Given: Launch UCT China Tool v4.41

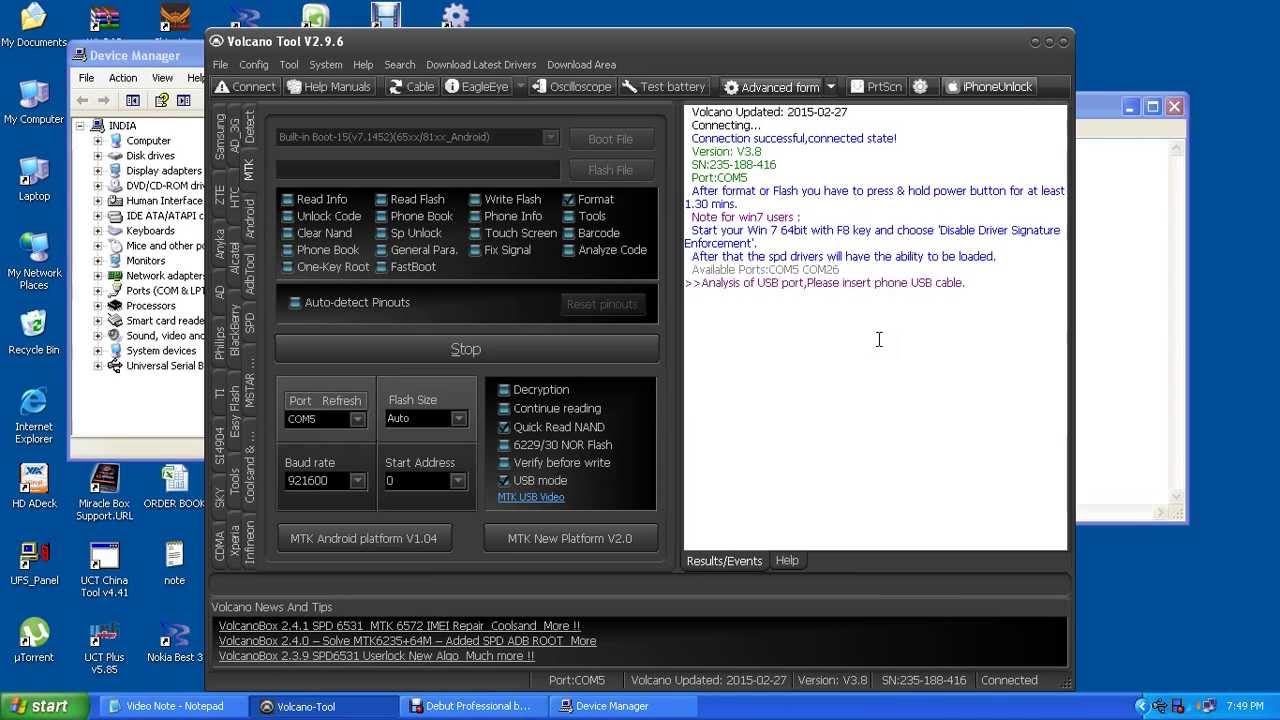Looking at the screenshot, I should point(104,569).
